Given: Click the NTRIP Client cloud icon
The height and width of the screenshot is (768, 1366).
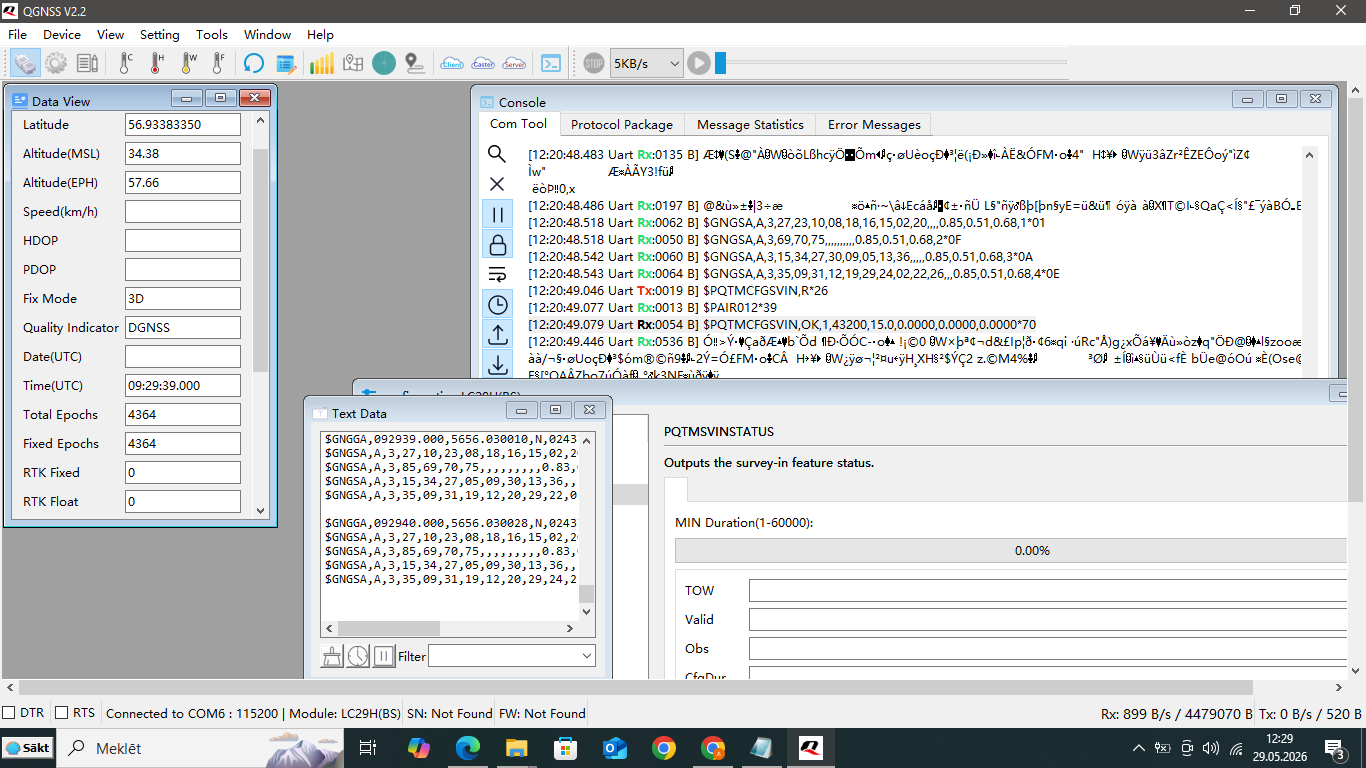Looking at the screenshot, I should pyautogui.click(x=452, y=63).
